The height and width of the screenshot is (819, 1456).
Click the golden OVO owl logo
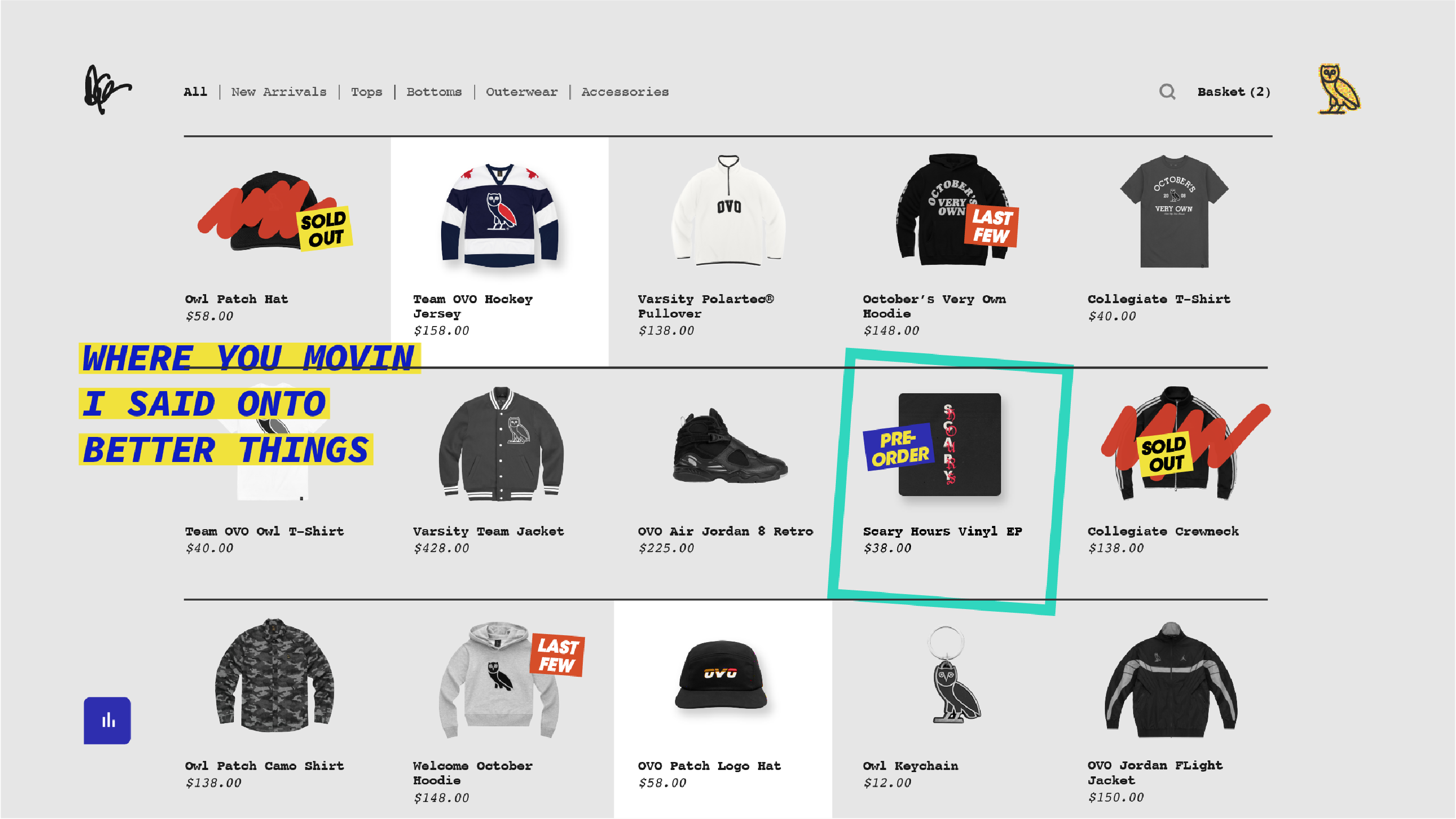tap(1339, 89)
